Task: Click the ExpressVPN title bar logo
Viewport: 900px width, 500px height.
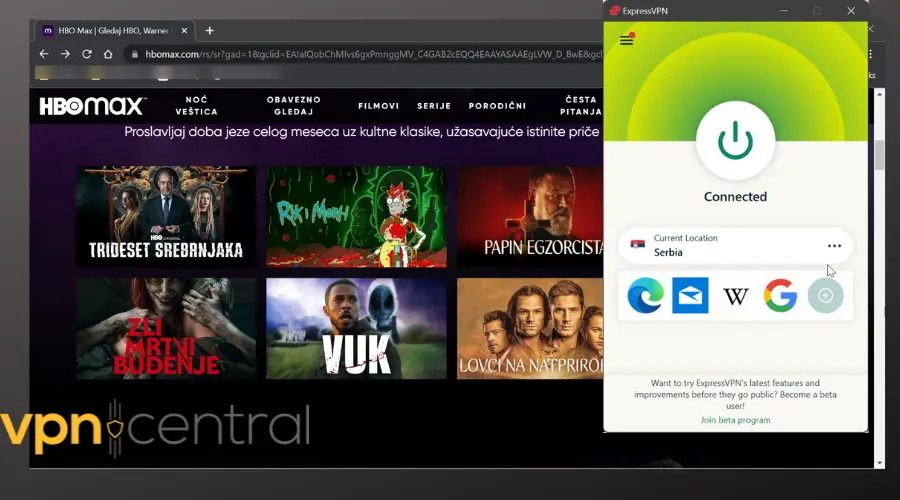Action: pyautogui.click(x=615, y=11)
